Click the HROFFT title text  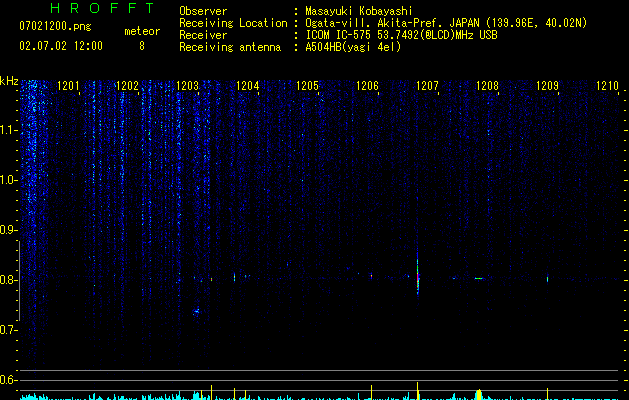(103, 8)
